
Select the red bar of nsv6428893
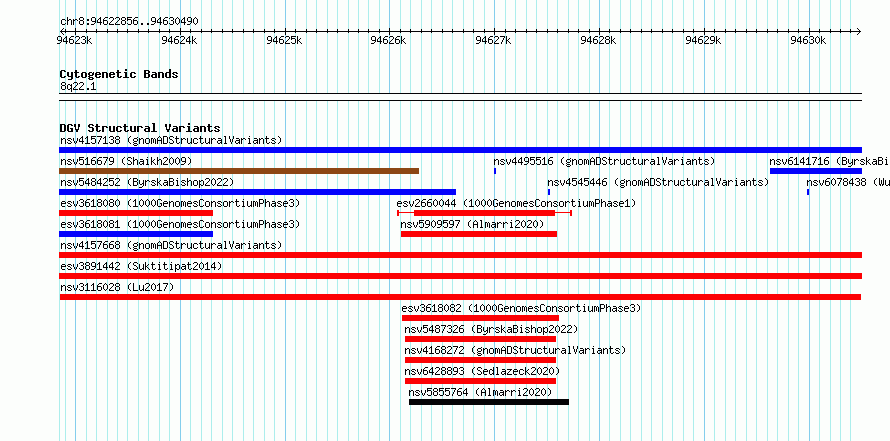(x=480, y=381)
